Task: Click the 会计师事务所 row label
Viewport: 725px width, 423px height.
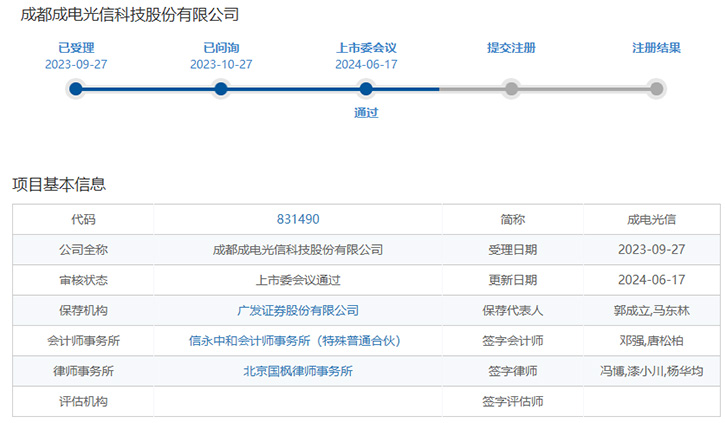Action: (x=83, y=341)
